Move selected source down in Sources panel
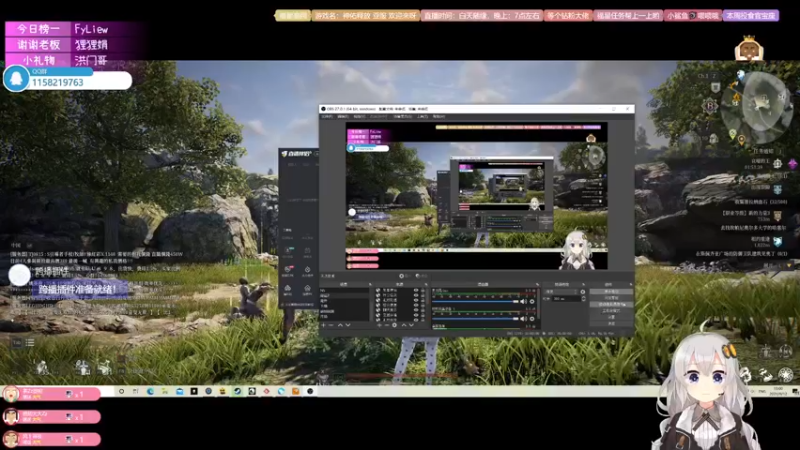 (x=411, y=325)
